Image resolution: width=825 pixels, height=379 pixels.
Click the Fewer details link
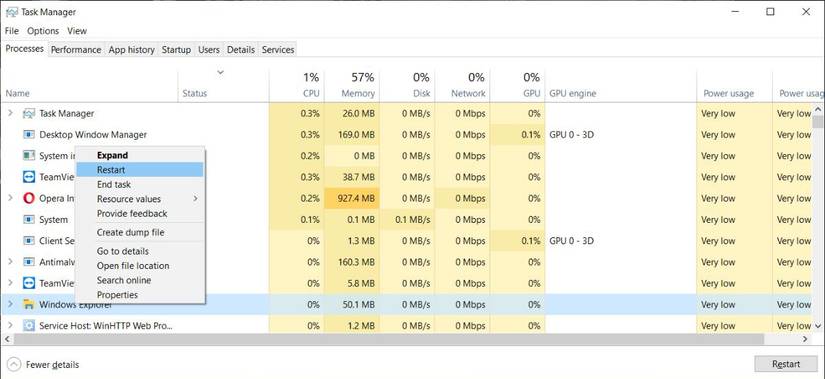click(x=52, y=364)
